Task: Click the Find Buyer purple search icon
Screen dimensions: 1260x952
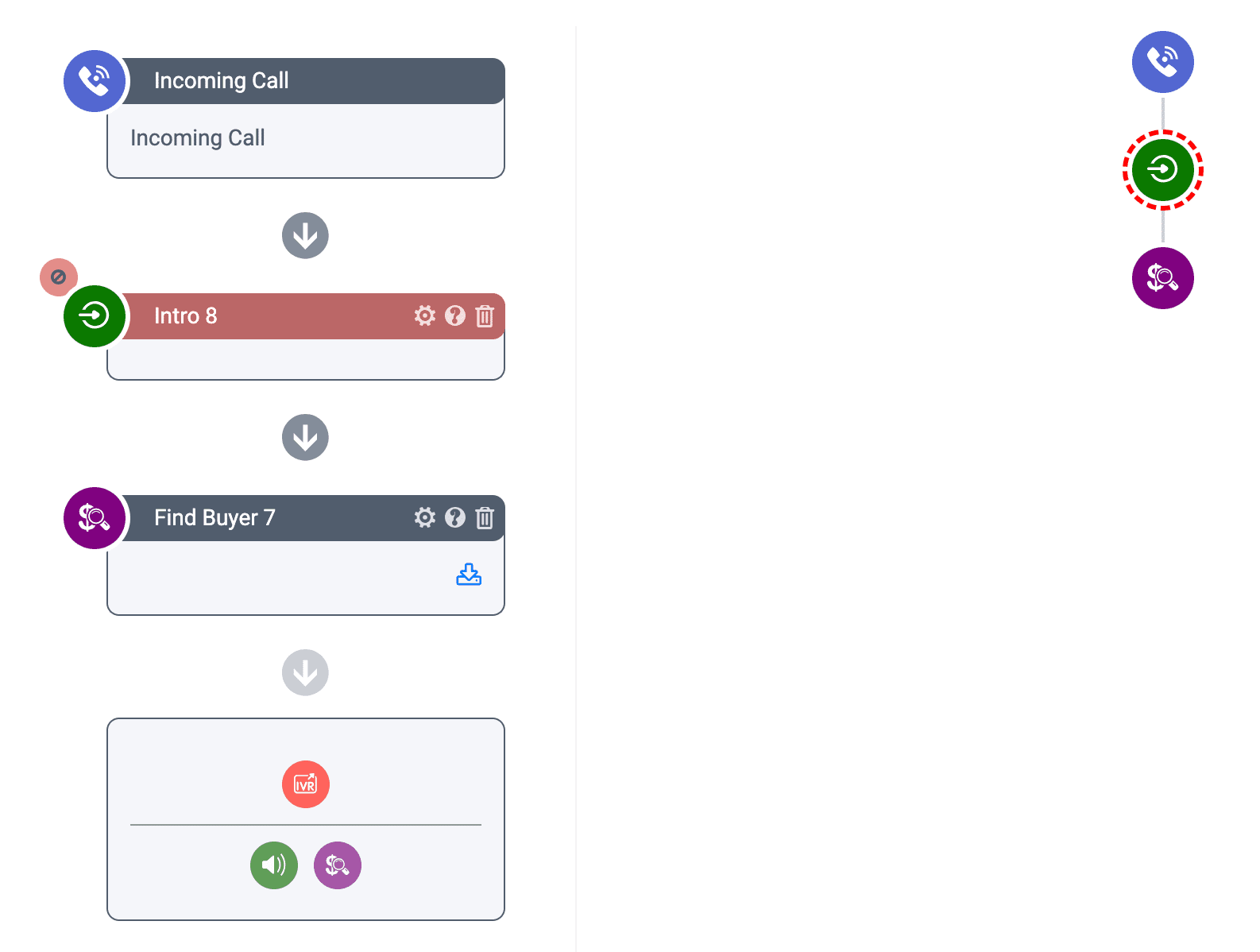Action: pos(95,518)
